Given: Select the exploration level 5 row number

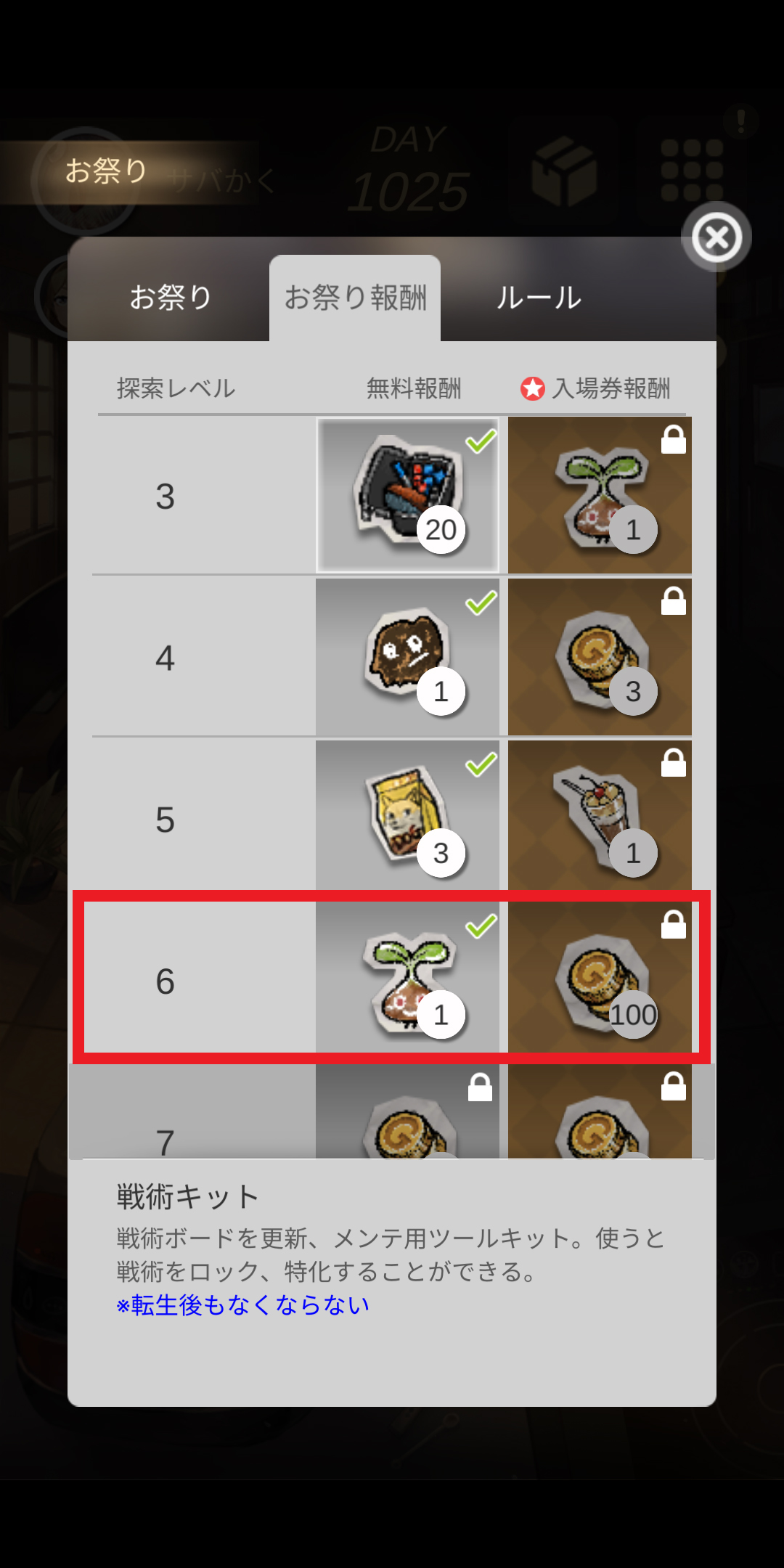Looking at the screenshot, I should (x=166, y=820).
